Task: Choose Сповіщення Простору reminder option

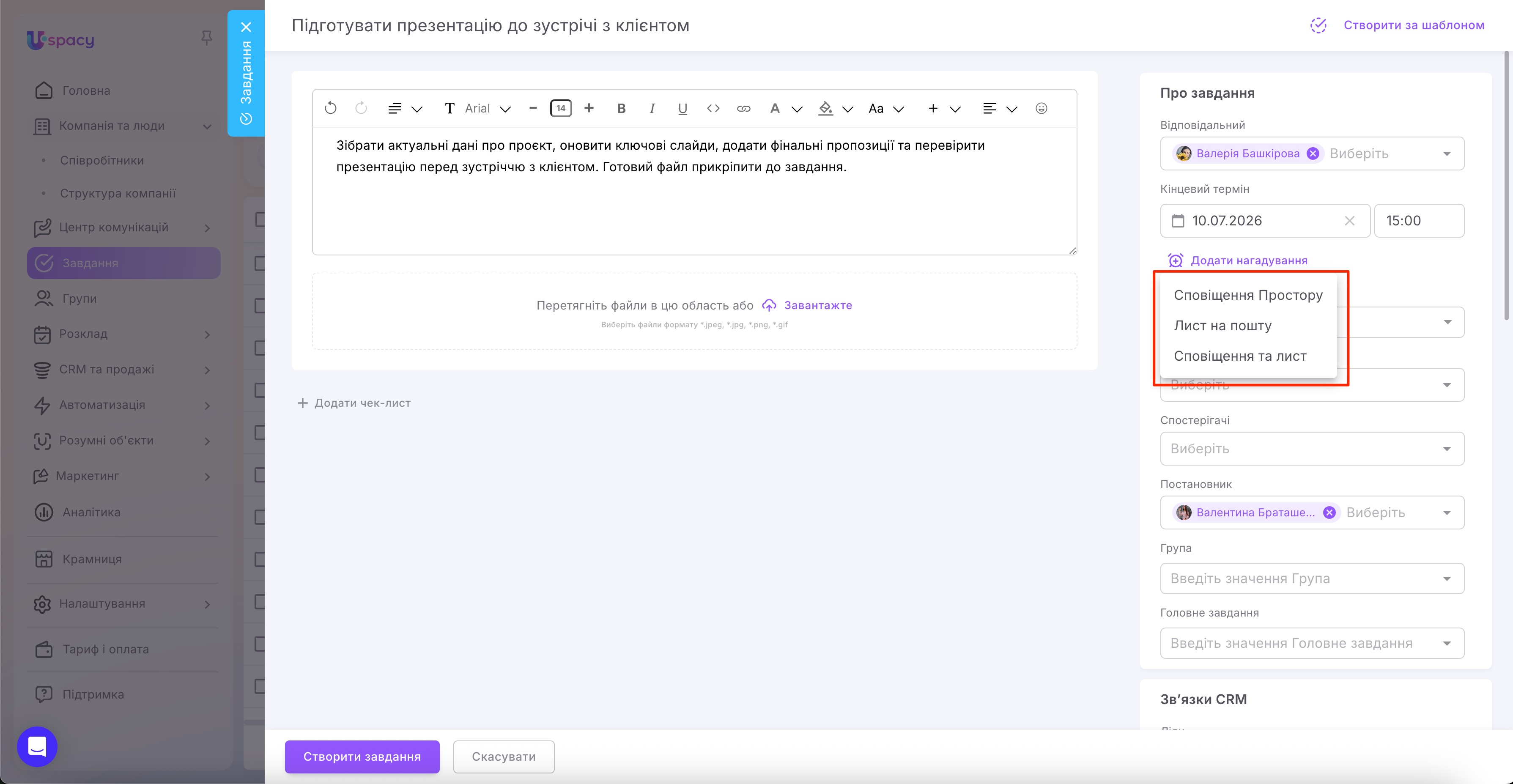Action: coord(1248,295)
